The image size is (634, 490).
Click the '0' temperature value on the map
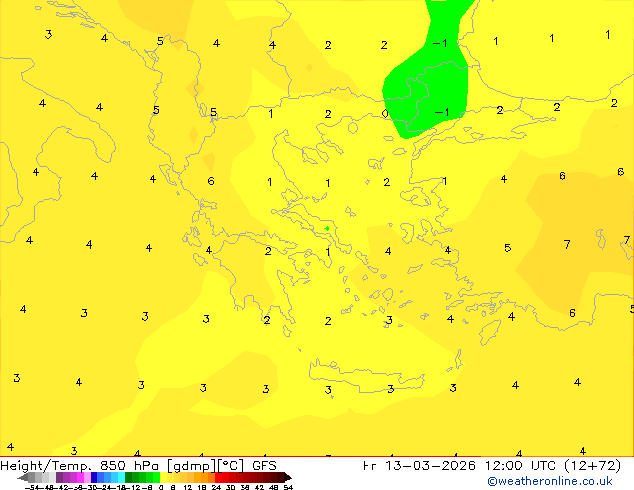pos(385,114)
